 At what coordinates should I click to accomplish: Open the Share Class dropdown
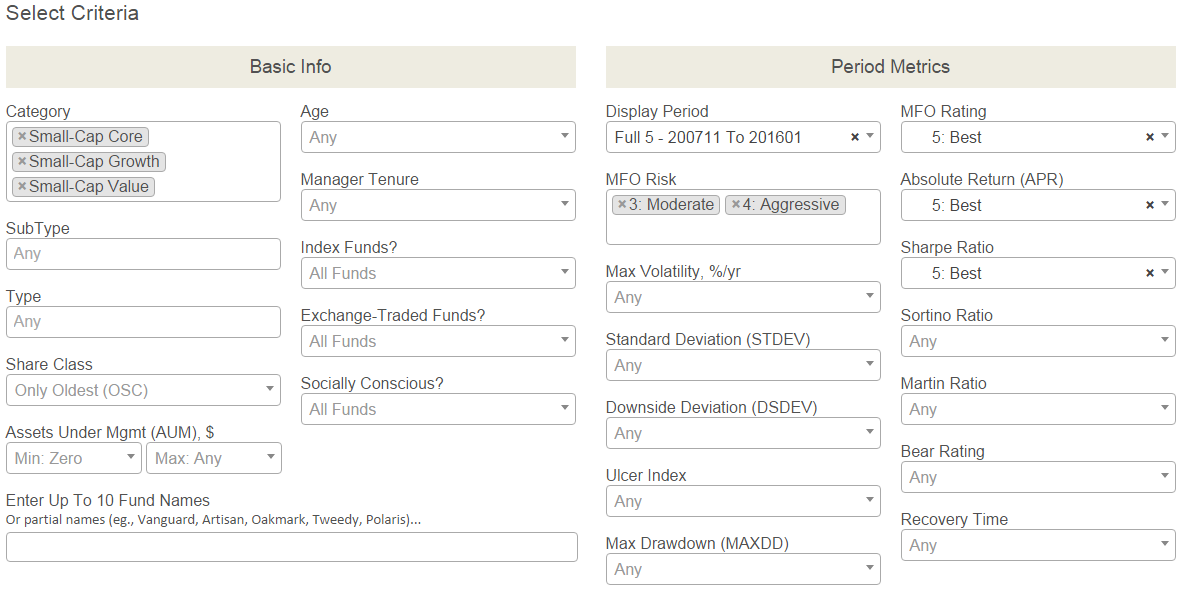tap(143, 390)
